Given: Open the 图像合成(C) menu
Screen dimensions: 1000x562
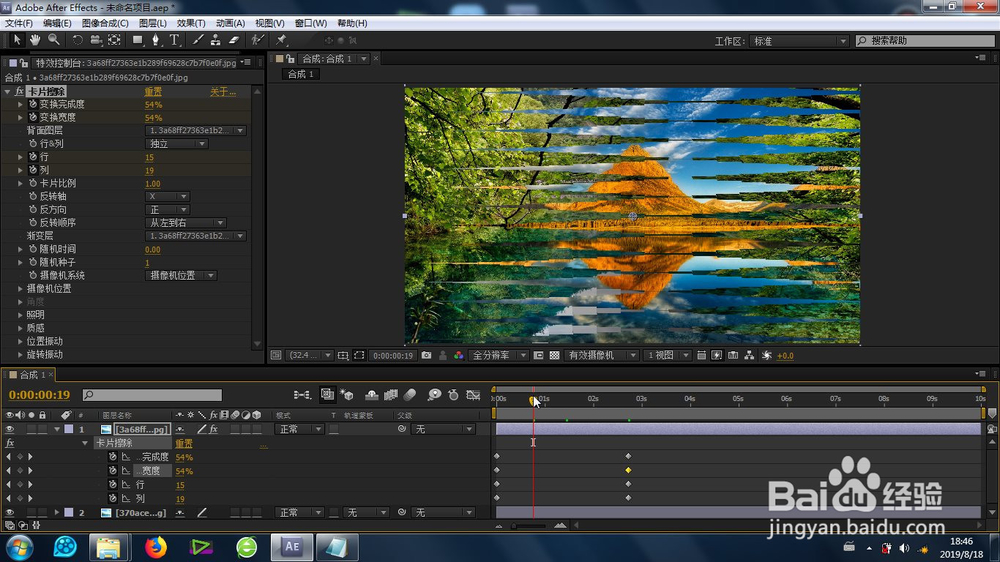Looking at the screenshot, I should (105, 23).
